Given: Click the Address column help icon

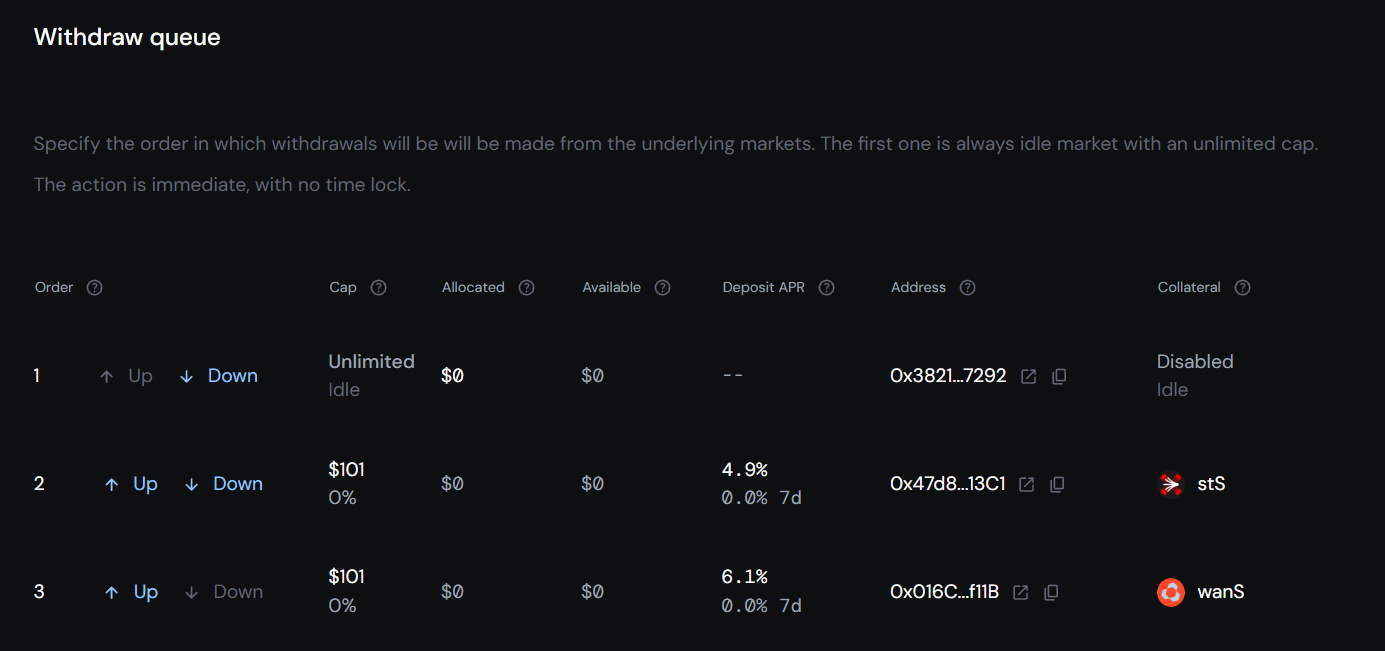Looking at the screenshot, I should (x=967, y=287).
